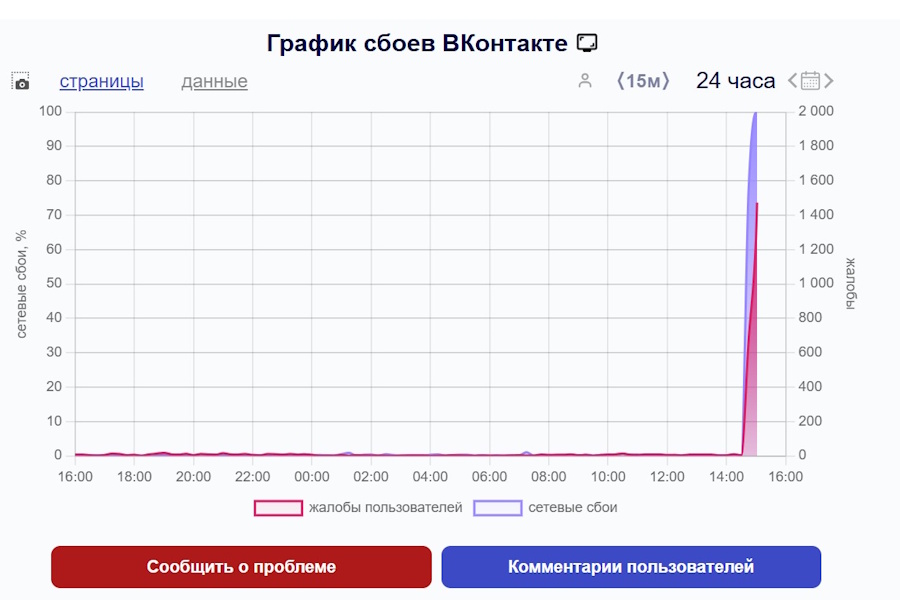Switch to the данные tab
The height and width of the screenshot is (600, 900).
(x=214, y=82)
